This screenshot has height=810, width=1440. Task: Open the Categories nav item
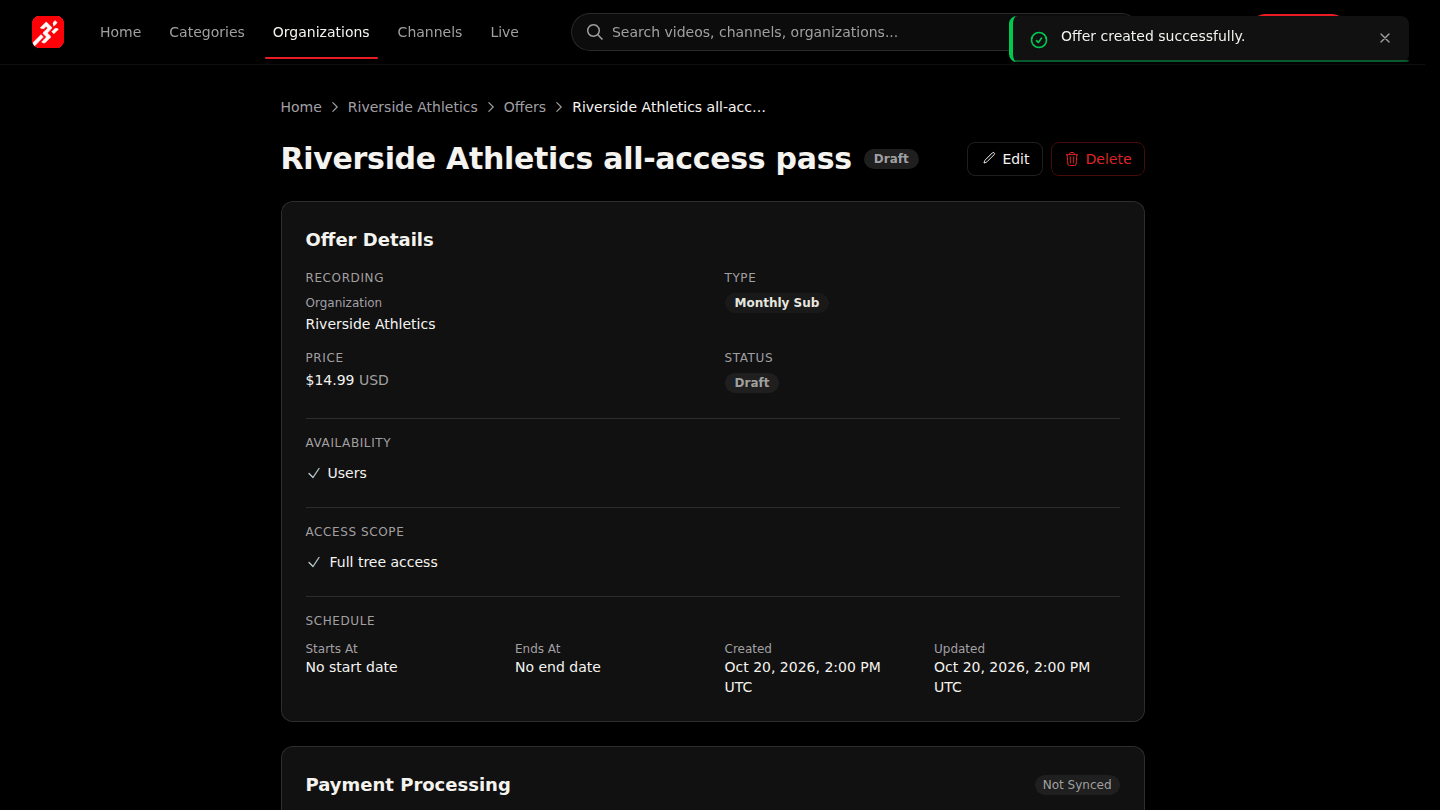click(x=207, y=32)
